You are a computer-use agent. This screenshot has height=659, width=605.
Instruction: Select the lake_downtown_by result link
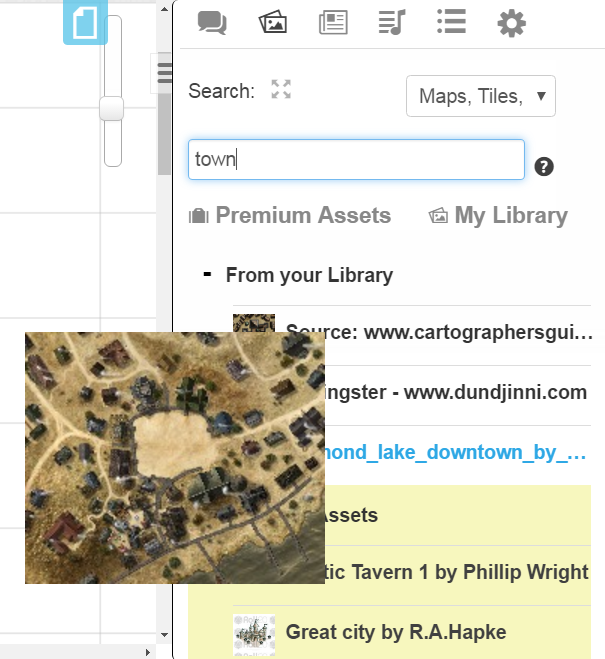pos(455,453)
